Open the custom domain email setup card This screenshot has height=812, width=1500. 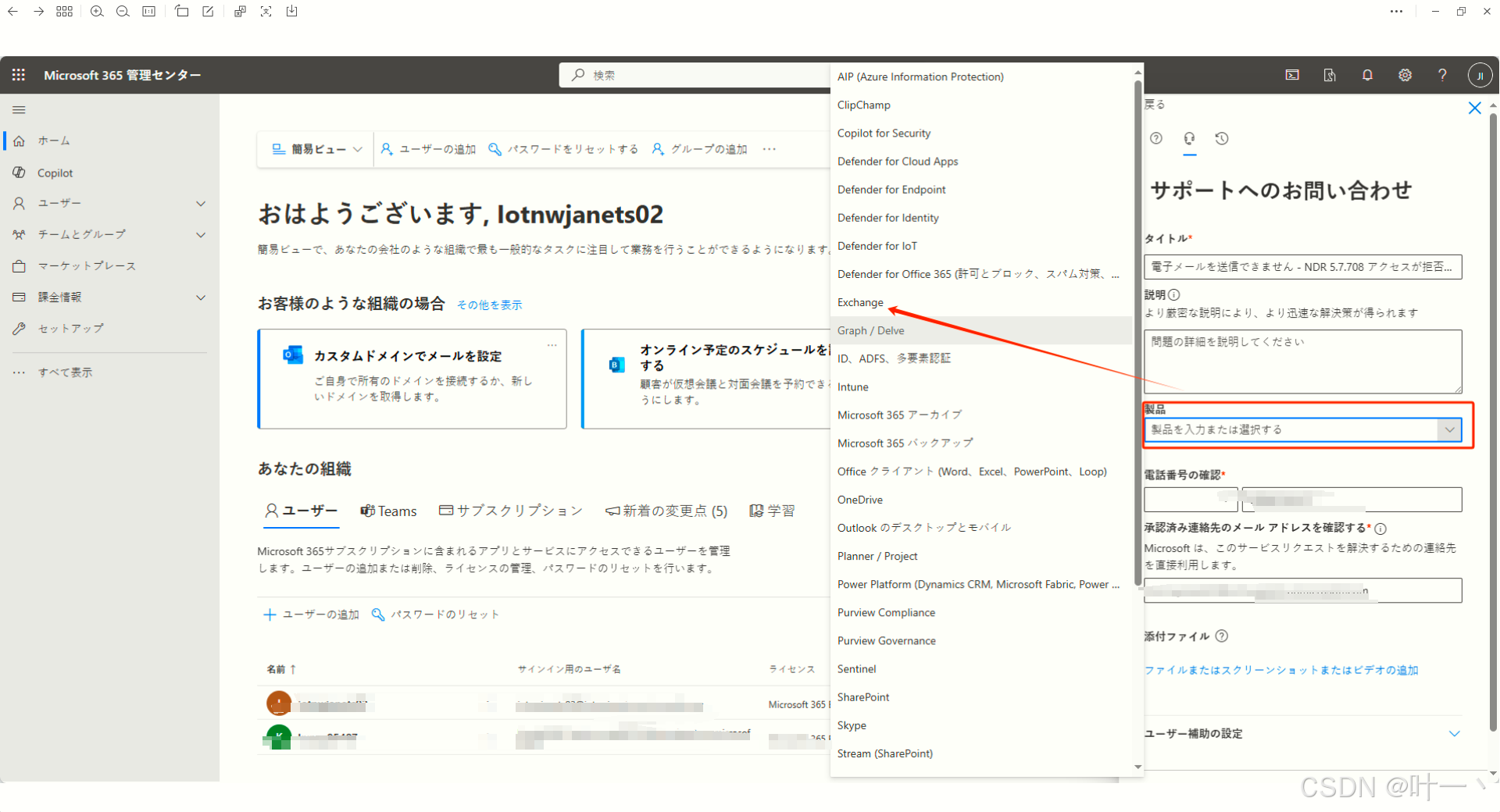(x=412, y=379)
